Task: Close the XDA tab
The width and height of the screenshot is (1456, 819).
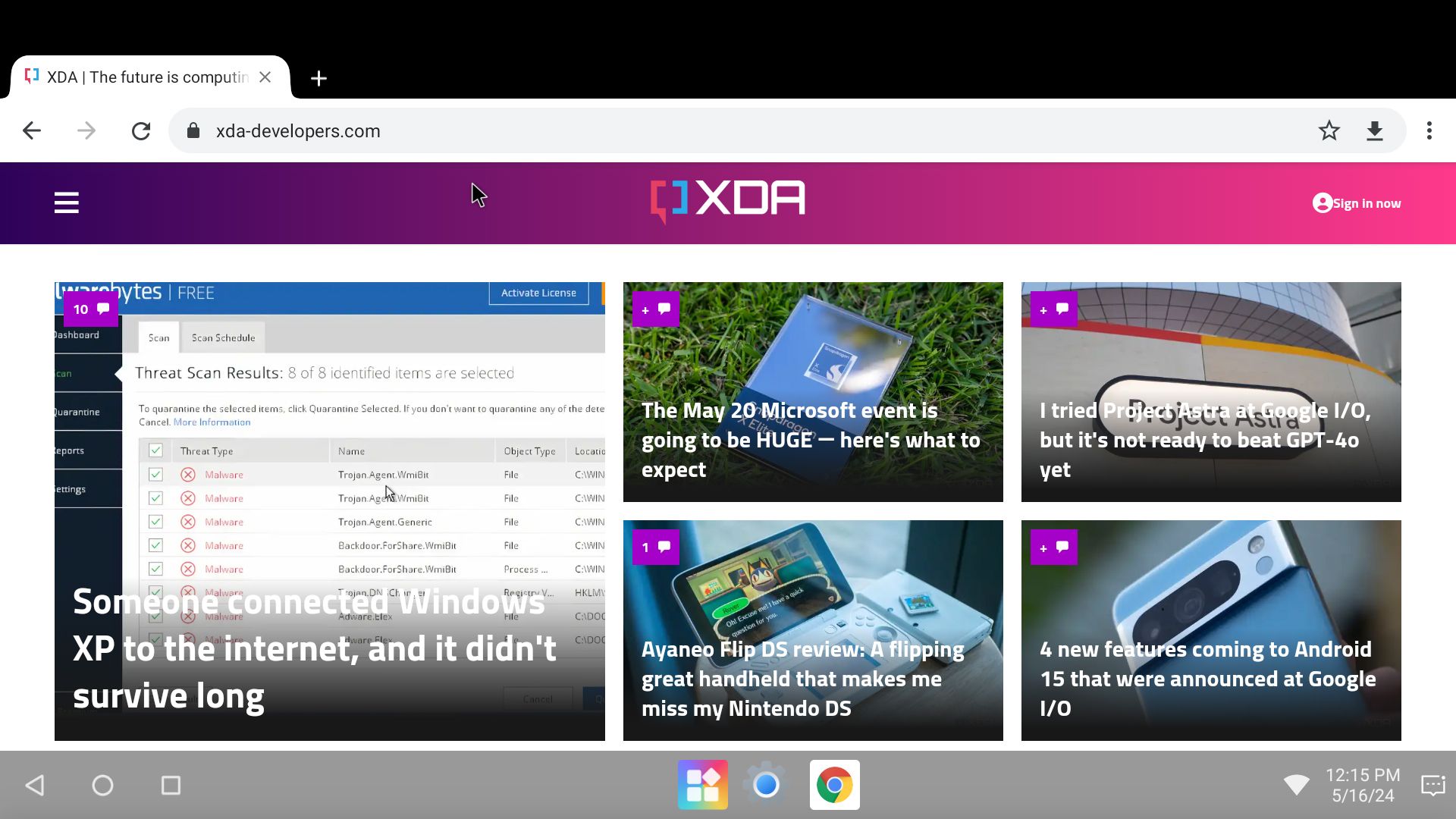Action: pos(265,77)
